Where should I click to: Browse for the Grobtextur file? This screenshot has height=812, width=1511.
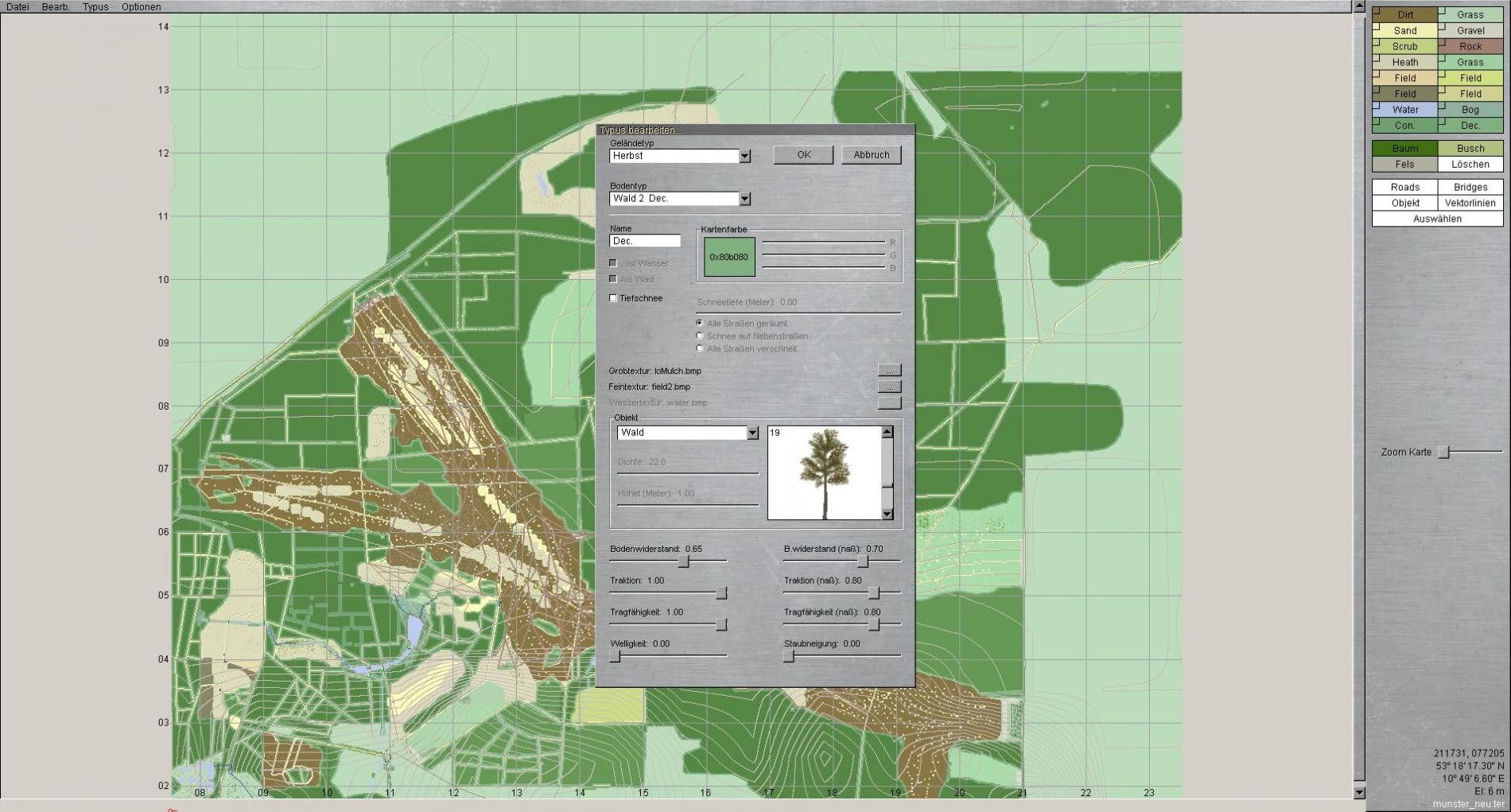pyautogui.click(x=889, y=371)
